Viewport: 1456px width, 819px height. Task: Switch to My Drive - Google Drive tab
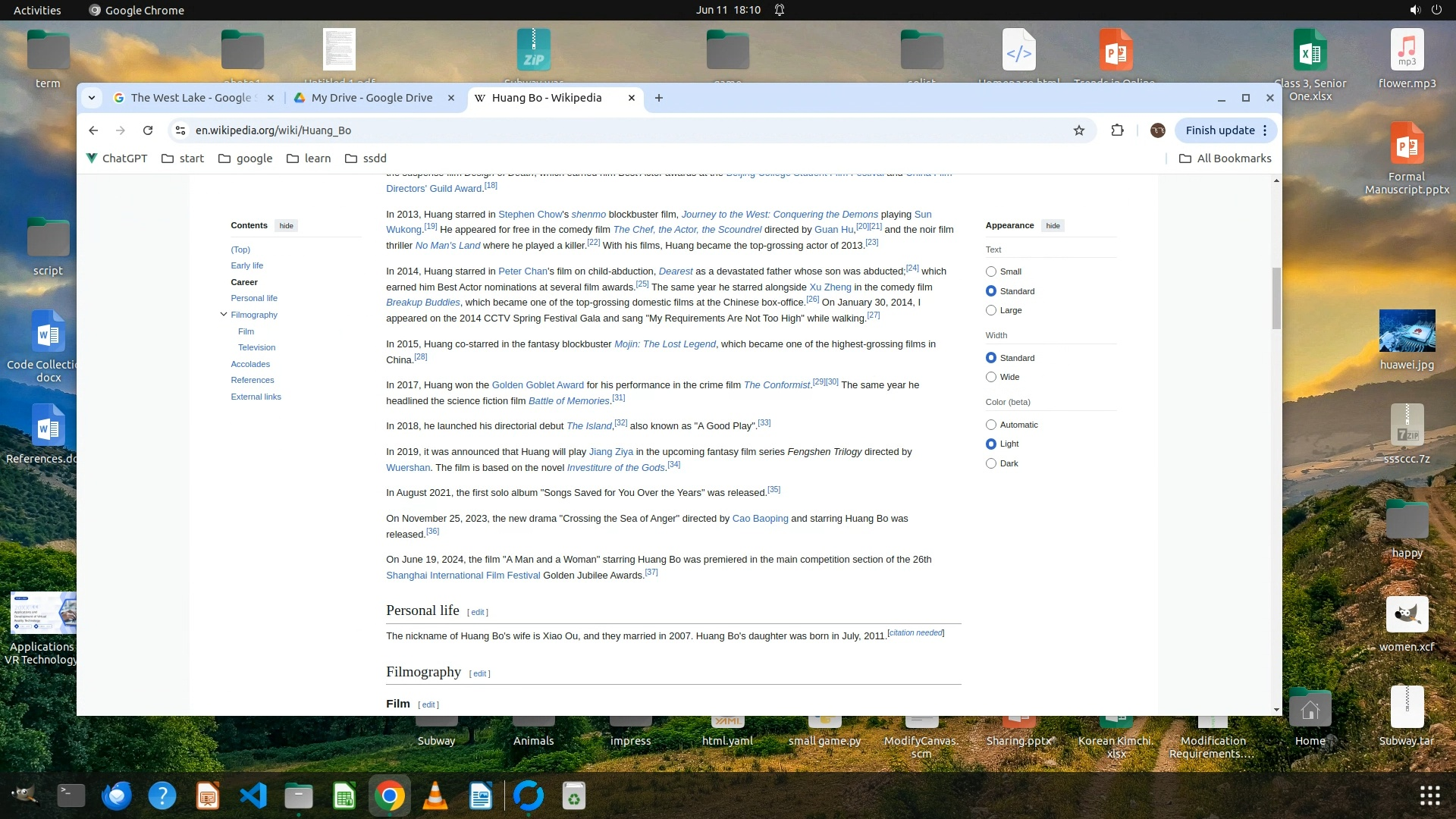372,98
